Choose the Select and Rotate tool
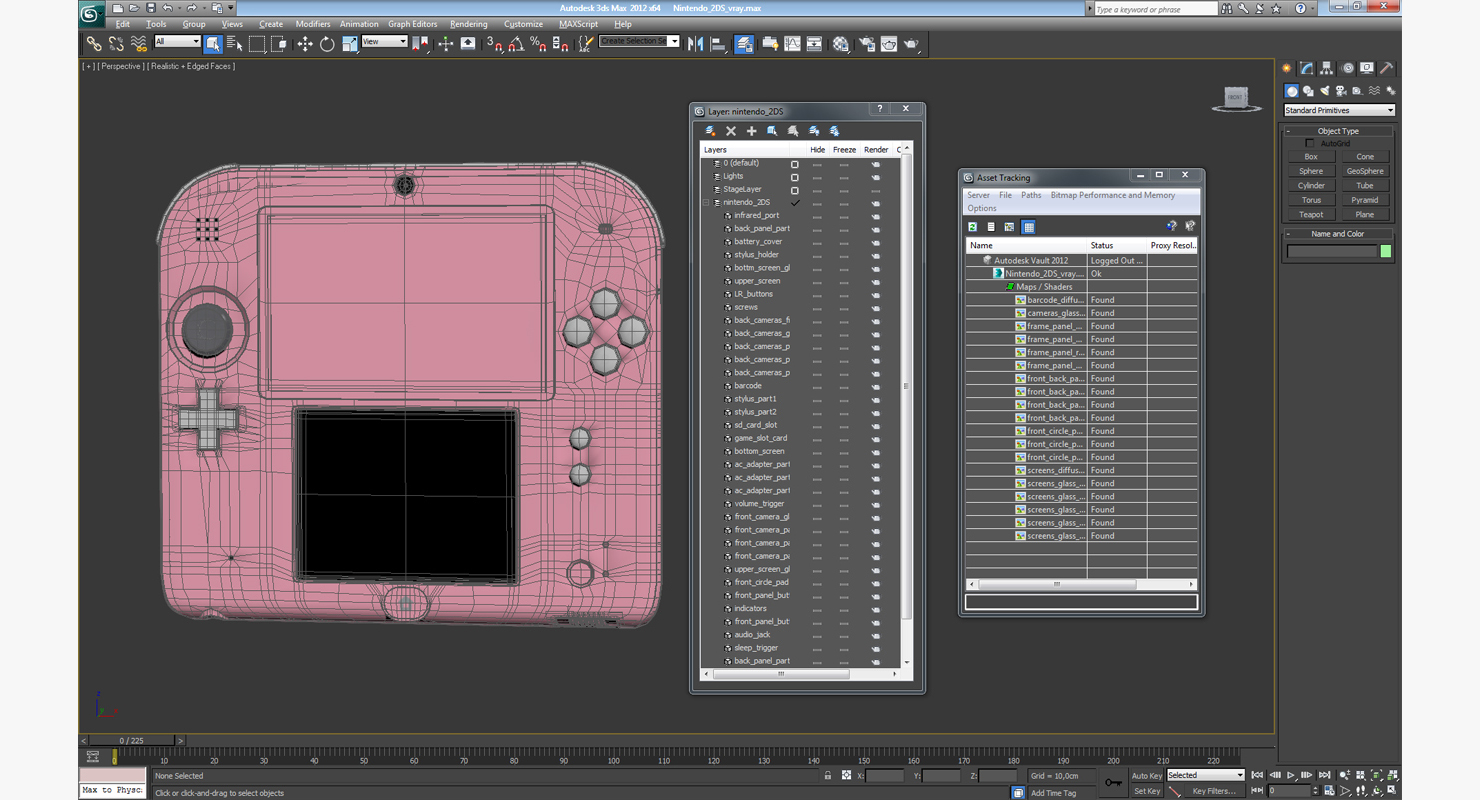1480x800 pixels. tap(327, 44)
